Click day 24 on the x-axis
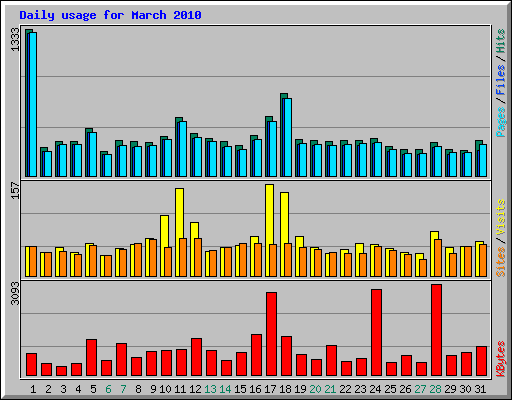Image resolution: width=512 pixels, height=400 pixels. coord(375,389)
